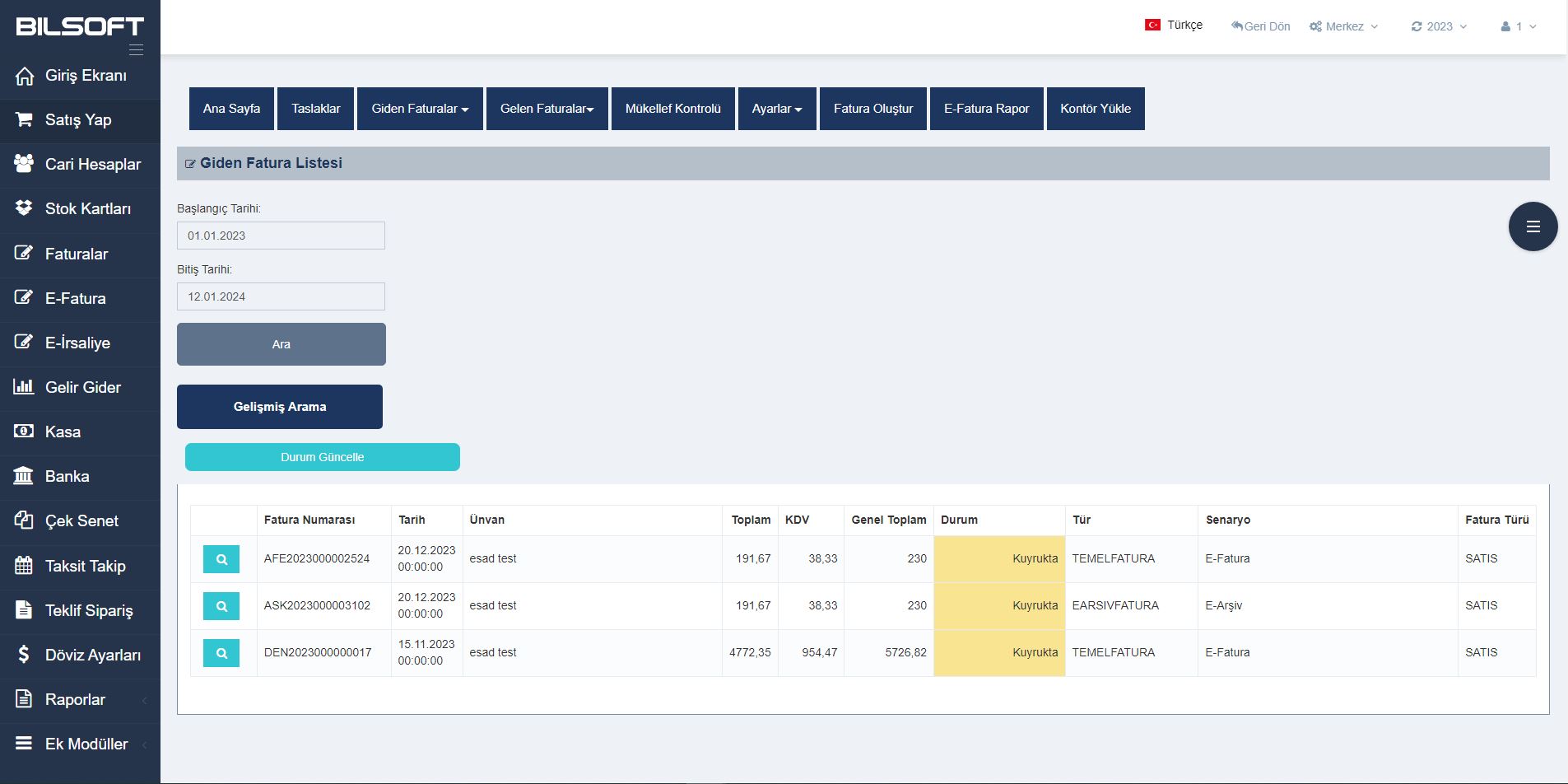
Task: Open the Gelen Faturalar dropdown menu
Action: click(x=547, y=109)
